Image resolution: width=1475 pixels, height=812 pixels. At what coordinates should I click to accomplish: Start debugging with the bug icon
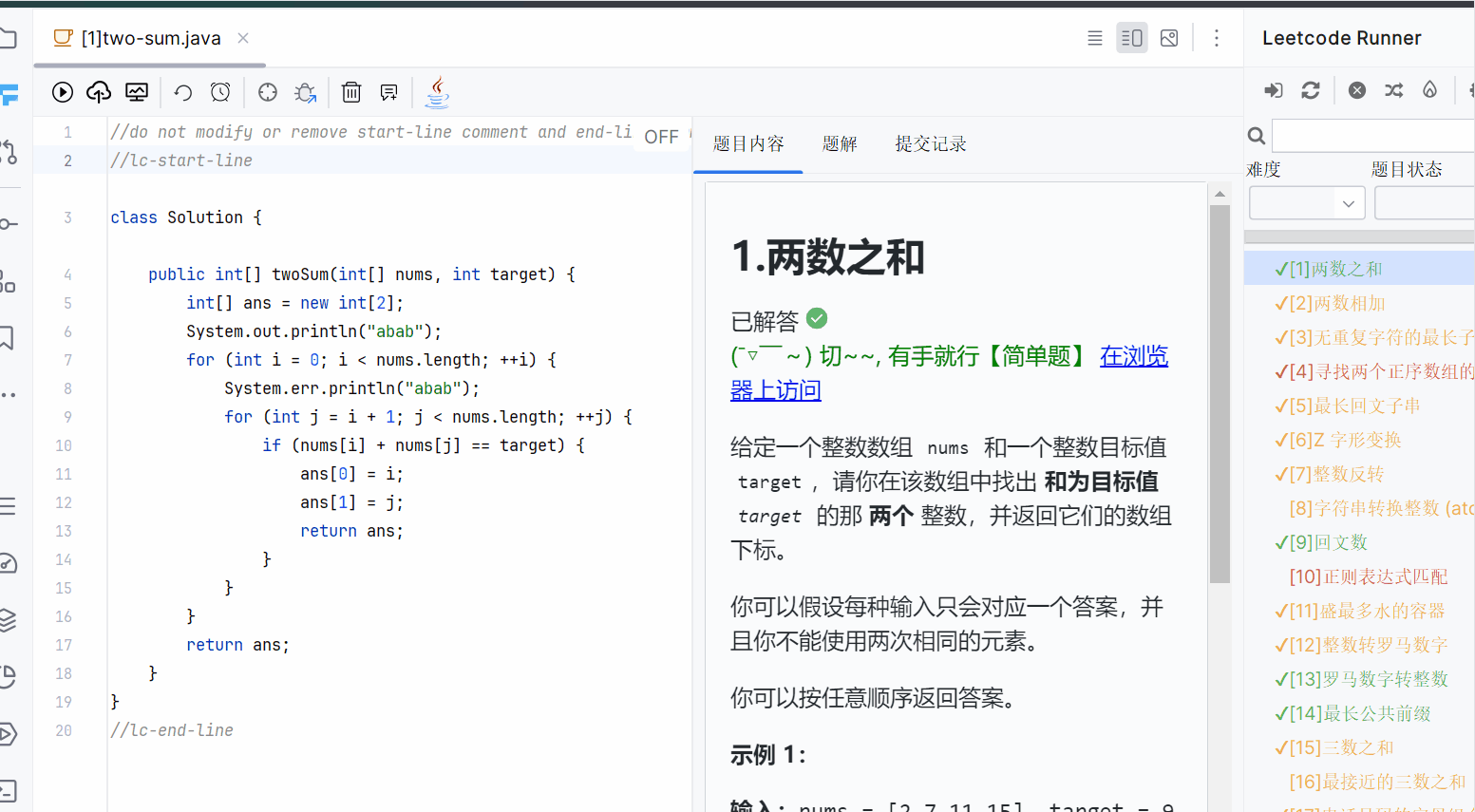(x=305, y=92)
